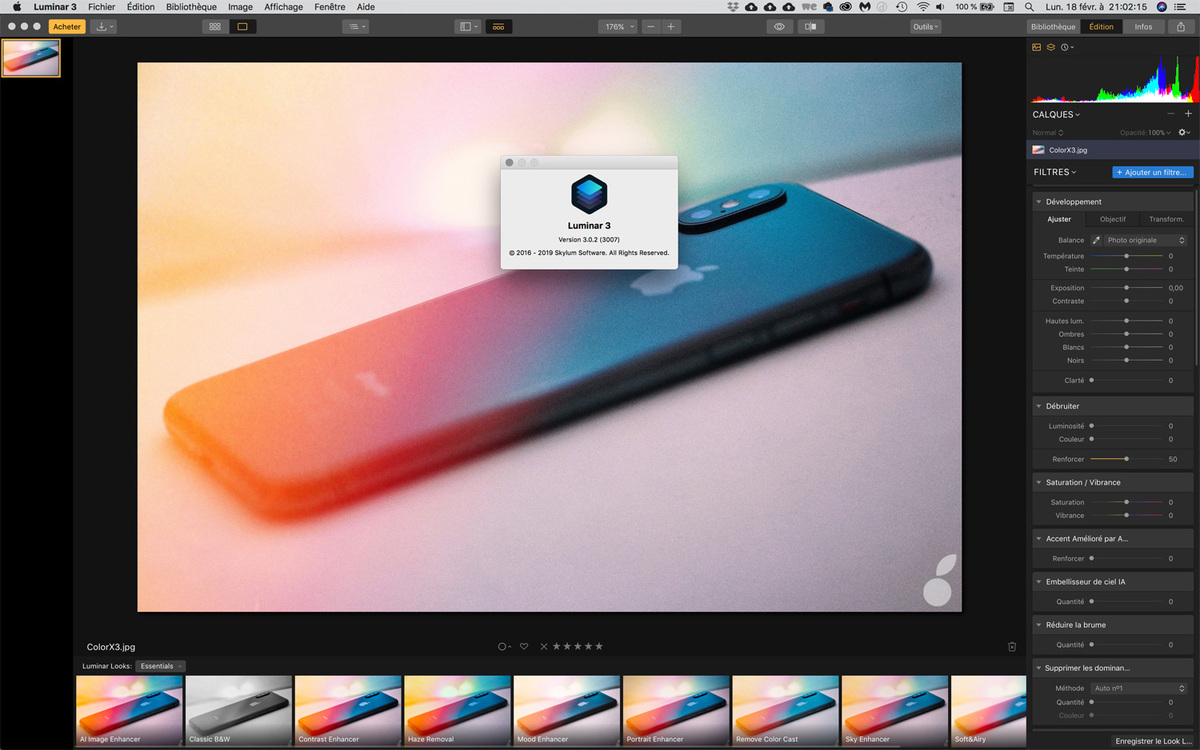This screenshot has height=750, width=1200.
Task: Open the history clock icon
Action: pos(1066,47)
